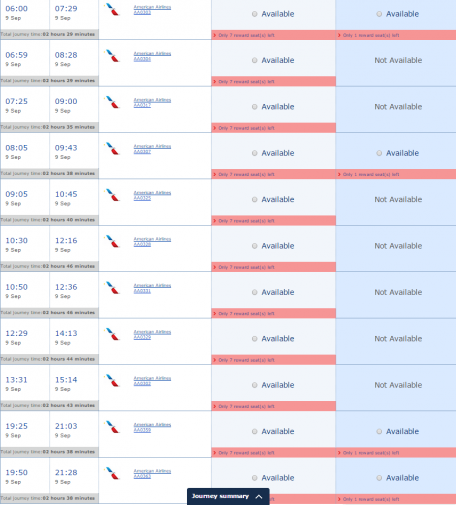456x505 pixels.
Task: Click airline logo on 19:50 departure row
Action: [112, 473]
